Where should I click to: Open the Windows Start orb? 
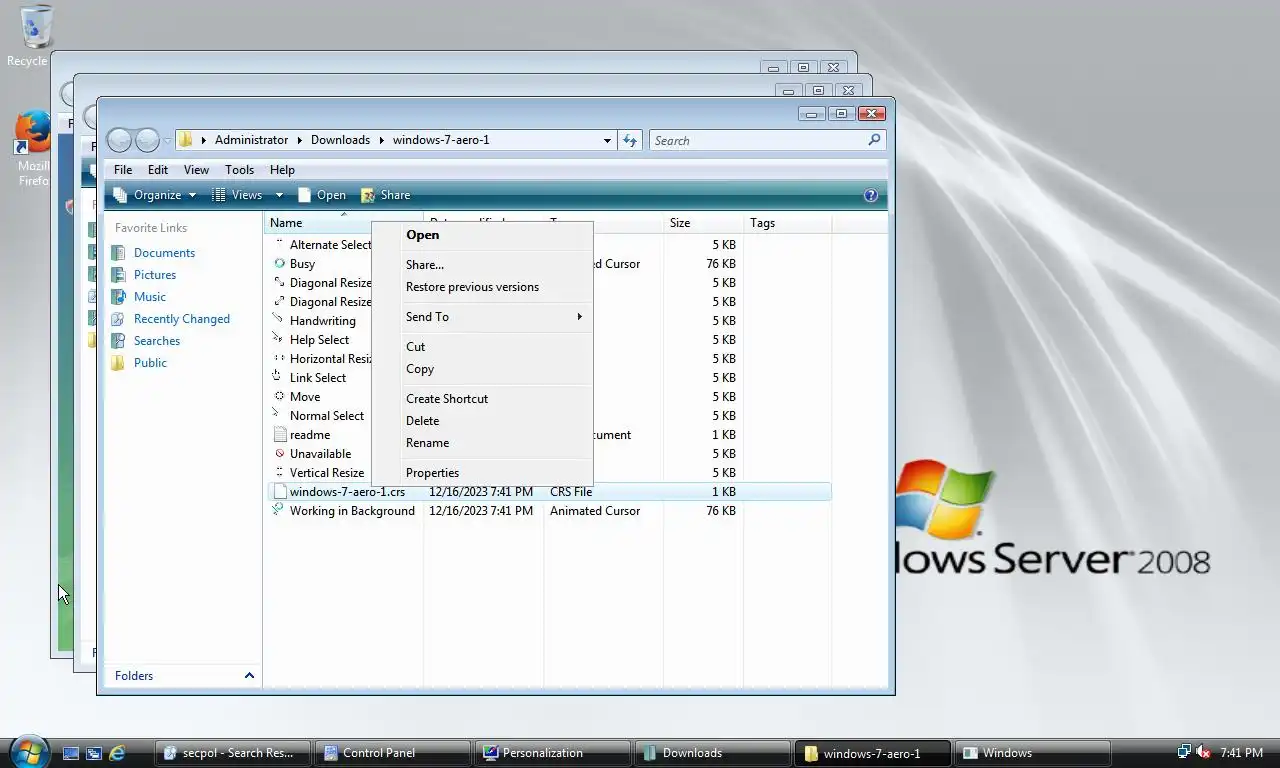coord(28,751)
